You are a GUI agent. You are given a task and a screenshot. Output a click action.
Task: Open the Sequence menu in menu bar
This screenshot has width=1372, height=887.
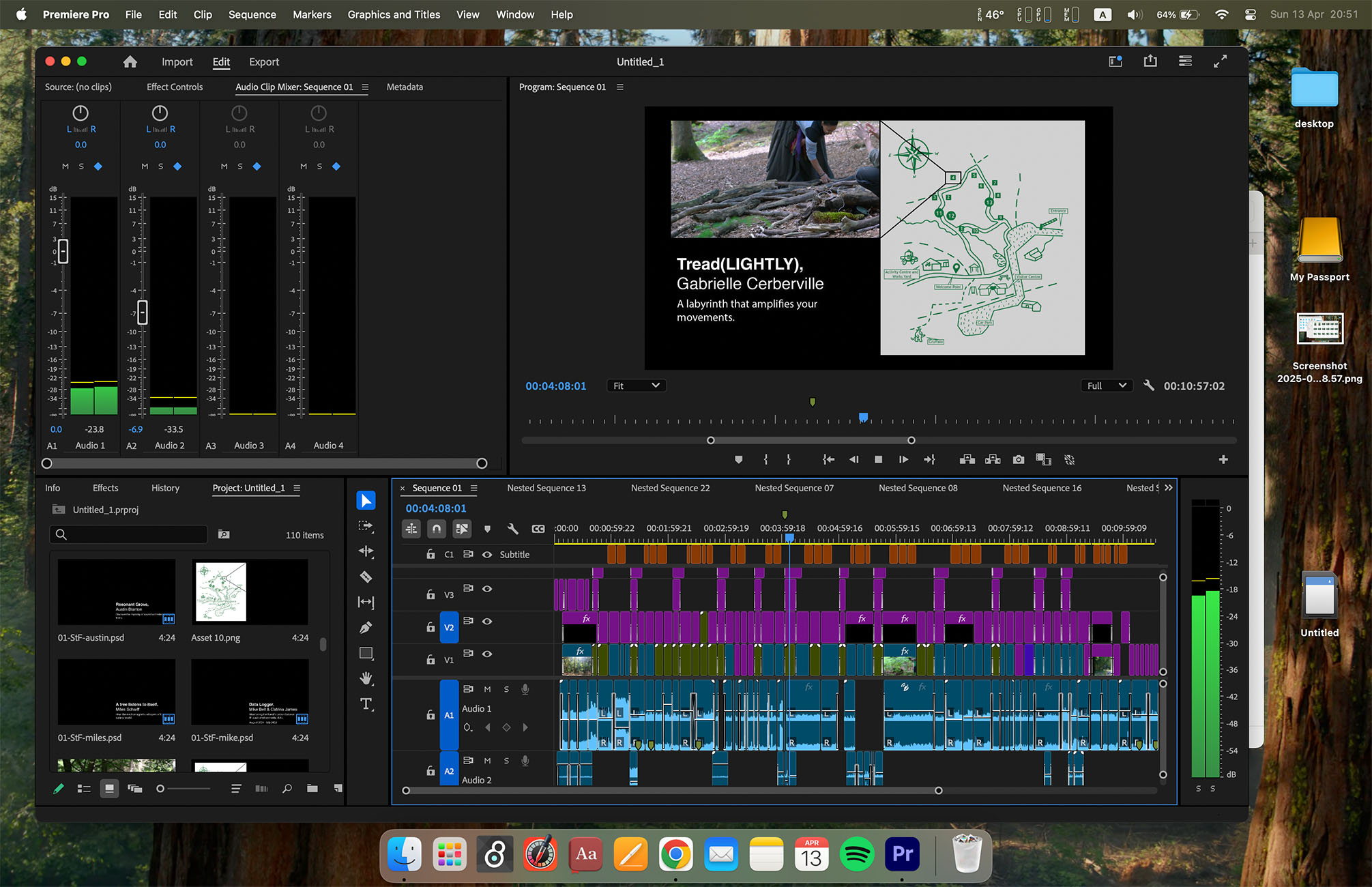[252, 14]
